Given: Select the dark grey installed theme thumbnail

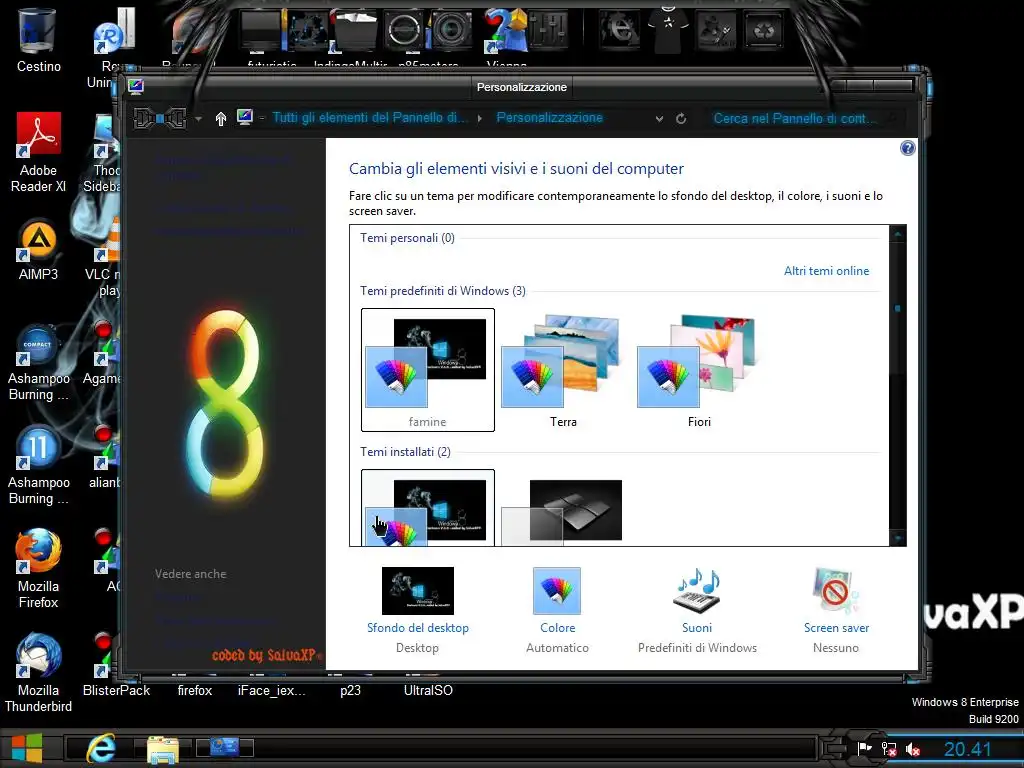Looking at the screenshot, I should pos(563,511).
